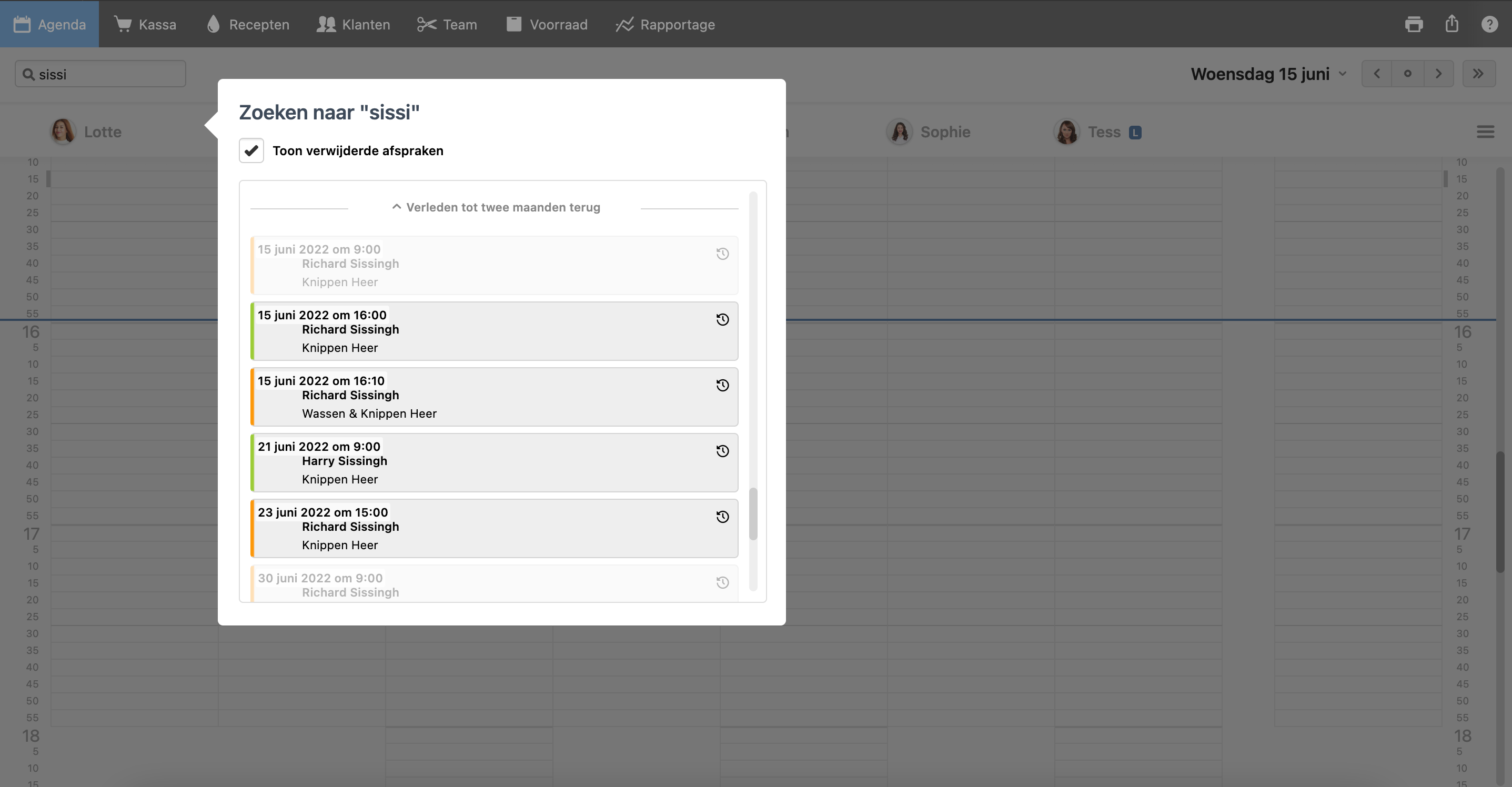Click history icon on 21 juni Harry Sissingh
The height and width of the screenshot is (787, 1512).
tap(722, 451)
